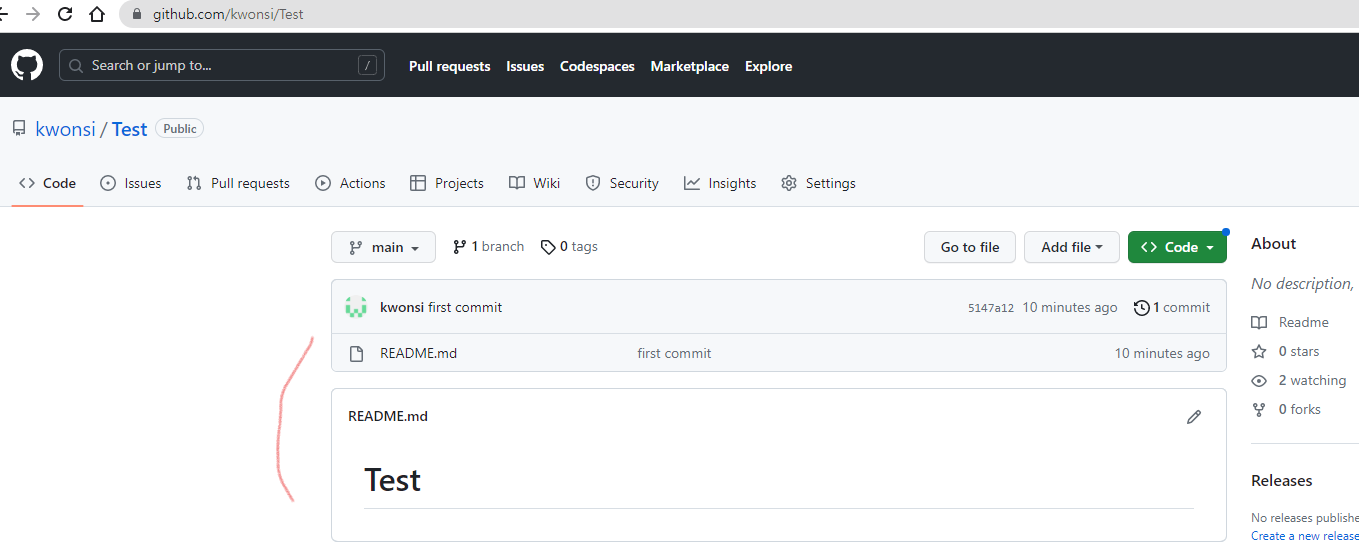1359x546 pixels.
Task: Expand the Add file dropdown
Action: click(x=1072, y=247)
